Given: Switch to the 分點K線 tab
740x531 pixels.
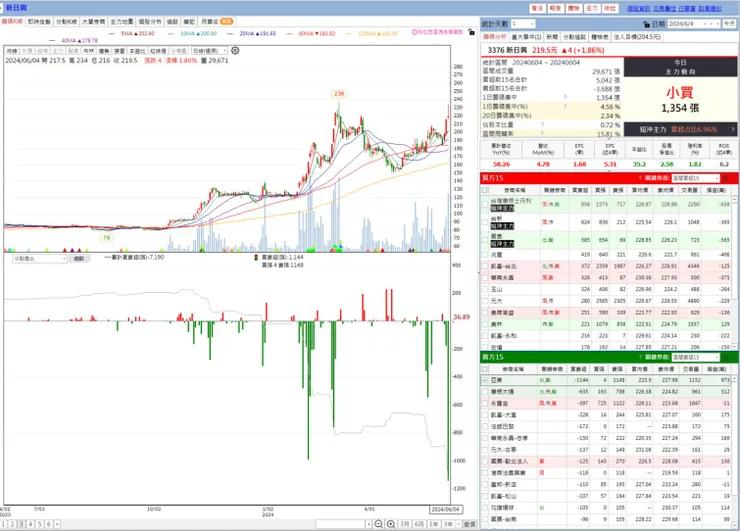Looking at the screenshot, I should click(66, 22).
